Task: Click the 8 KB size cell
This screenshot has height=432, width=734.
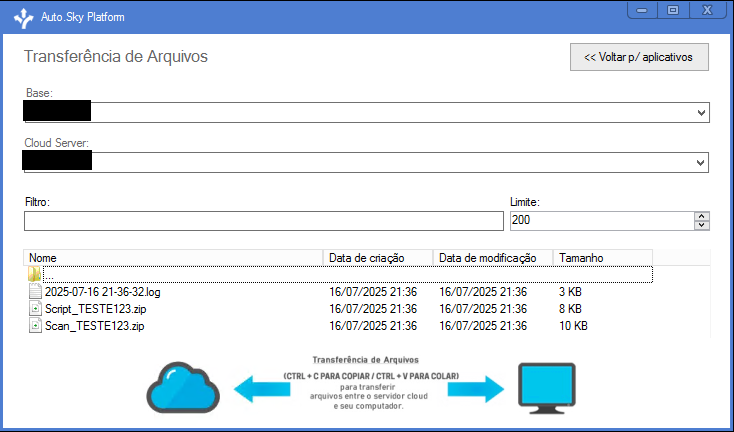Action: [570, 309]
